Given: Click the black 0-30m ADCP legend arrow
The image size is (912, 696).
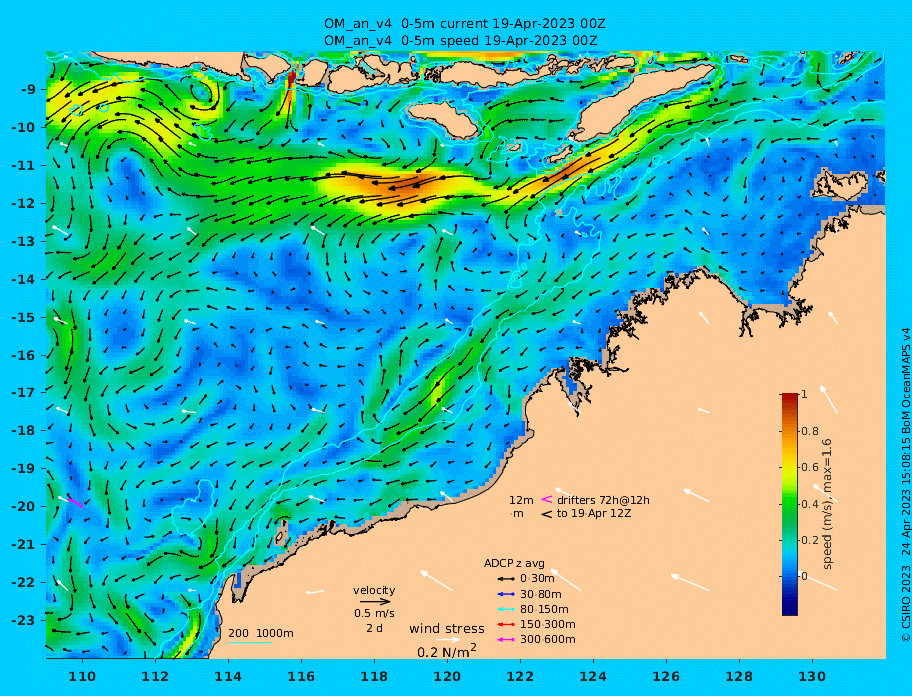Looking at the screenshot, I should click(507, 579).
